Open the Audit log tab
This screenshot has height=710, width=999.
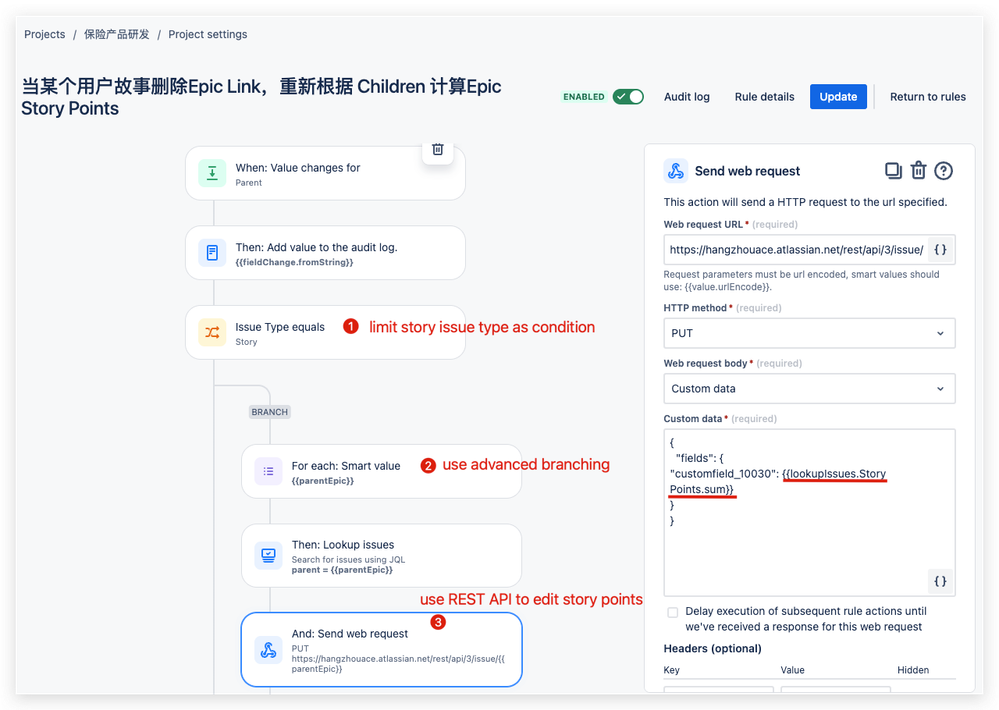point(687,97)
